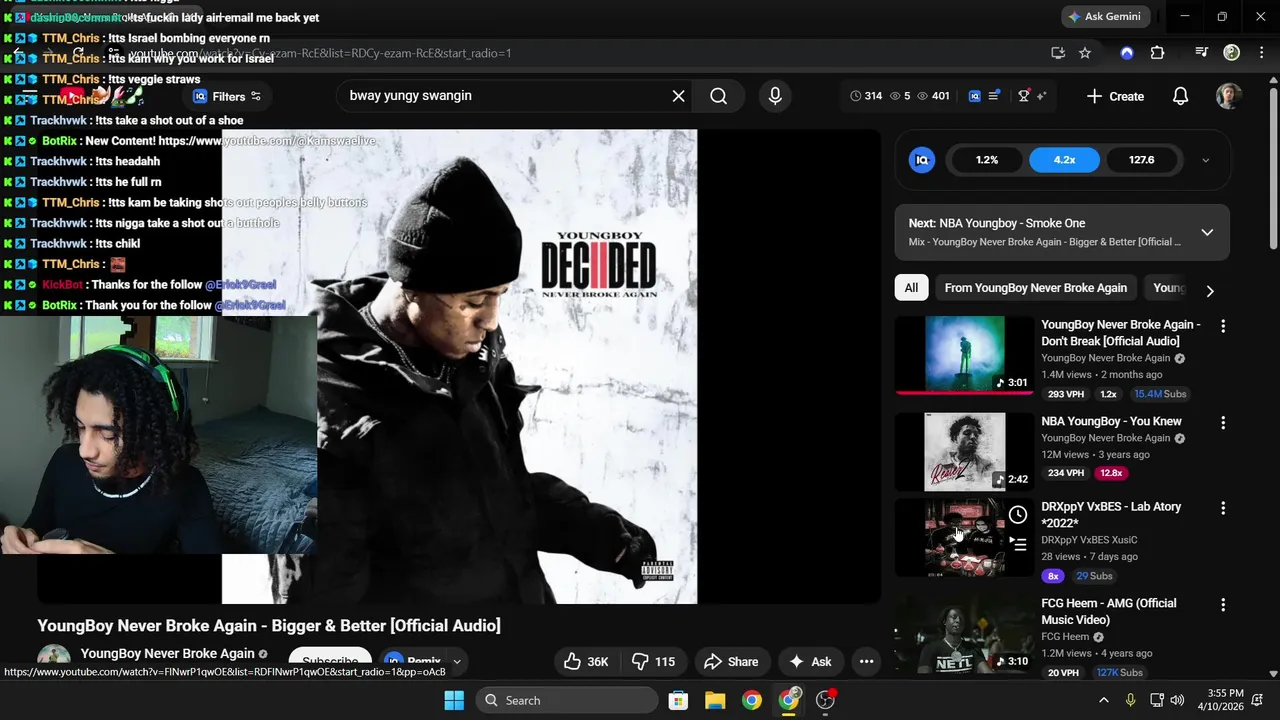Open YouTube notifications bell
The image size is (1280, 720).
1180,96
